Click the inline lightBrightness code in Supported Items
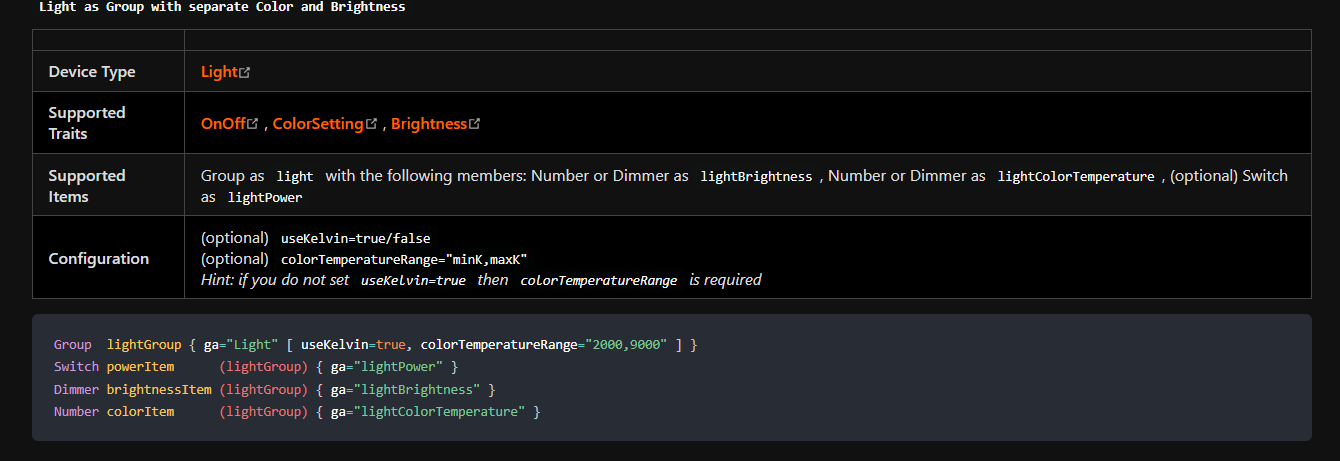 click(756, 177)
